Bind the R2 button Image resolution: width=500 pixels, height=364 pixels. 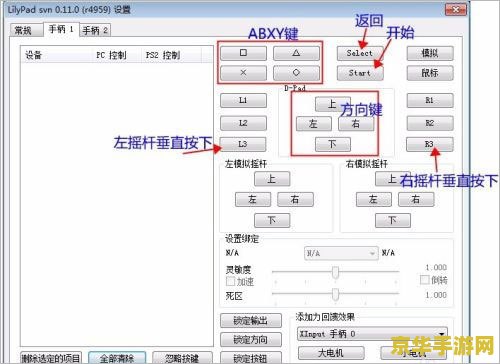(430, 123)
